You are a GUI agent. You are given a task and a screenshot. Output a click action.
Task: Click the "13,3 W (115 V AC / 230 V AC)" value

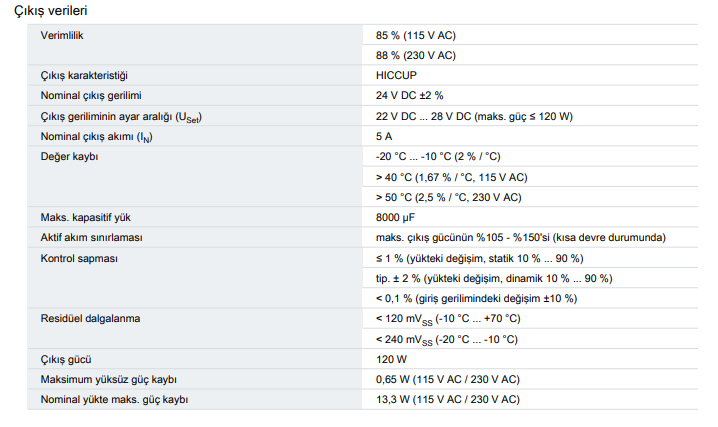447,400
